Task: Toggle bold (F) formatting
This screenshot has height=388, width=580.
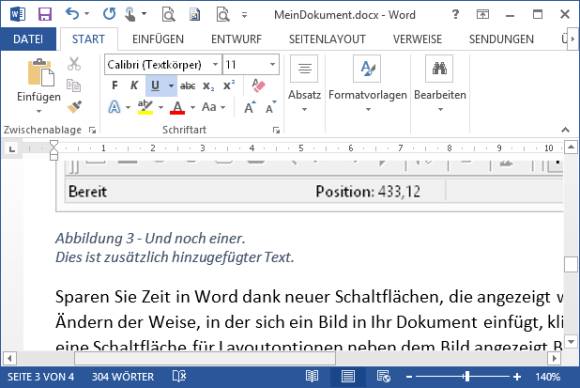Action: [x=115, y=85]
